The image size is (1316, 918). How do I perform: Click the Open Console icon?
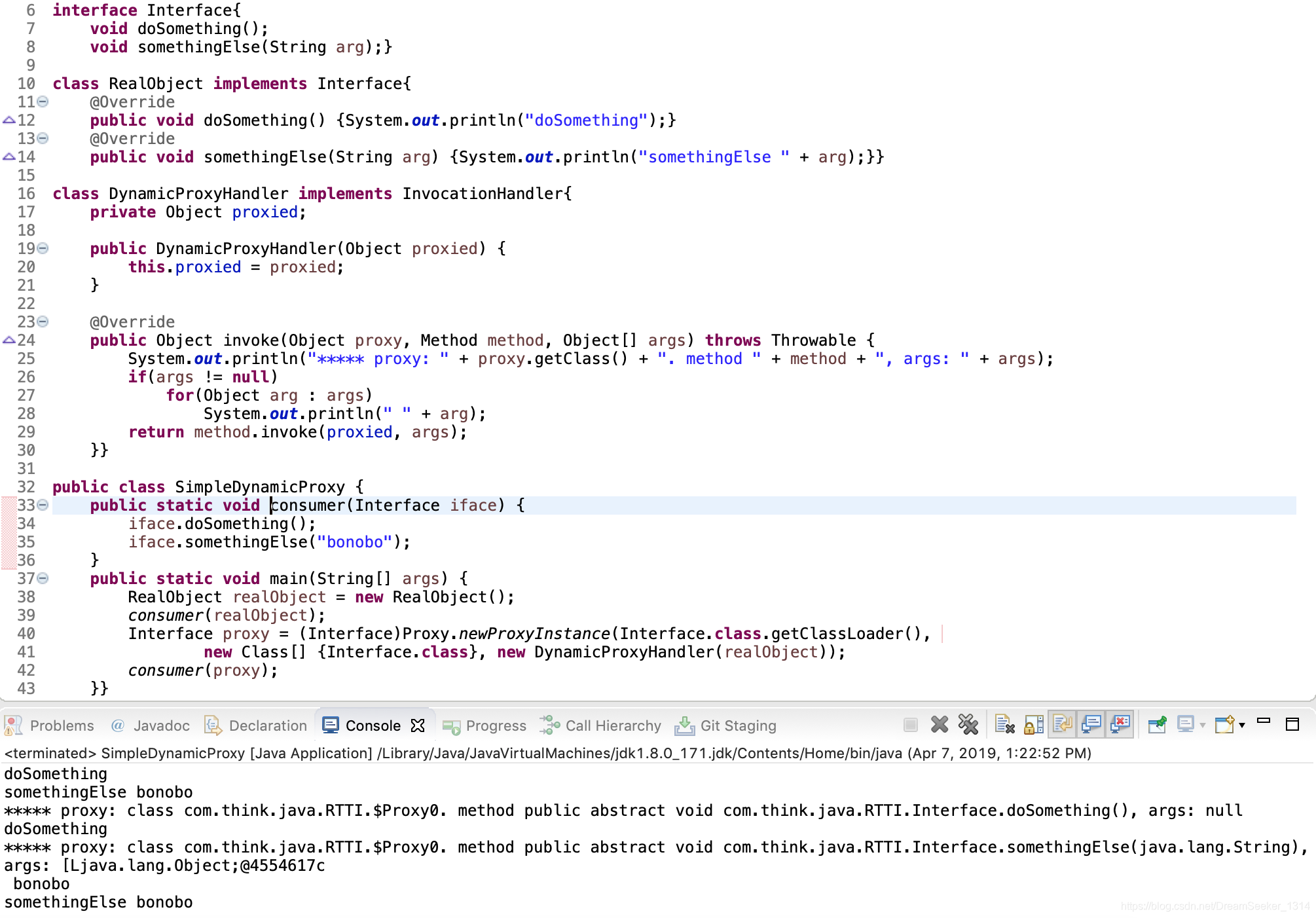pos(1224,725)
